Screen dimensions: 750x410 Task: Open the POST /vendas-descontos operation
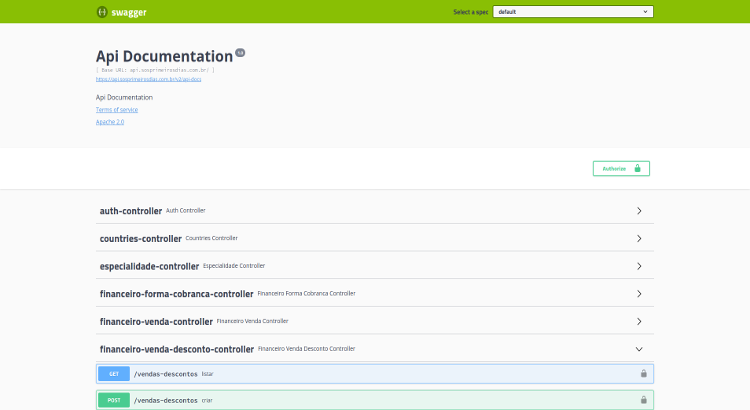(375, 400)
